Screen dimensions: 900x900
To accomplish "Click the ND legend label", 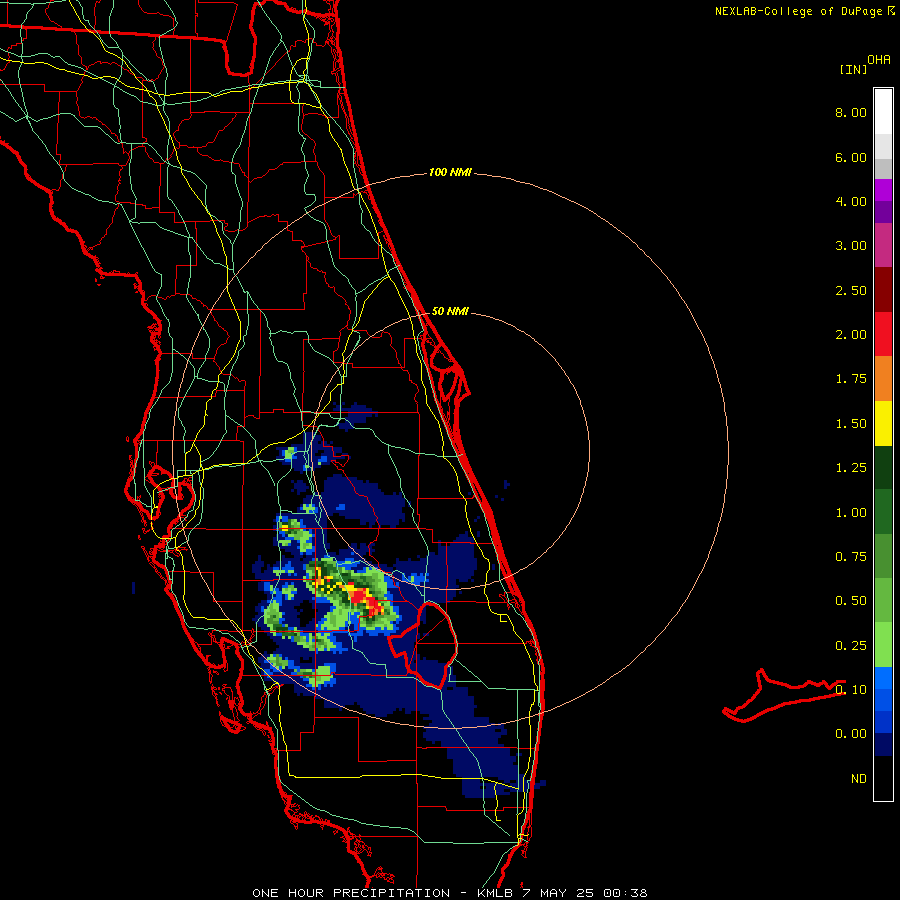I will [859, 779].
